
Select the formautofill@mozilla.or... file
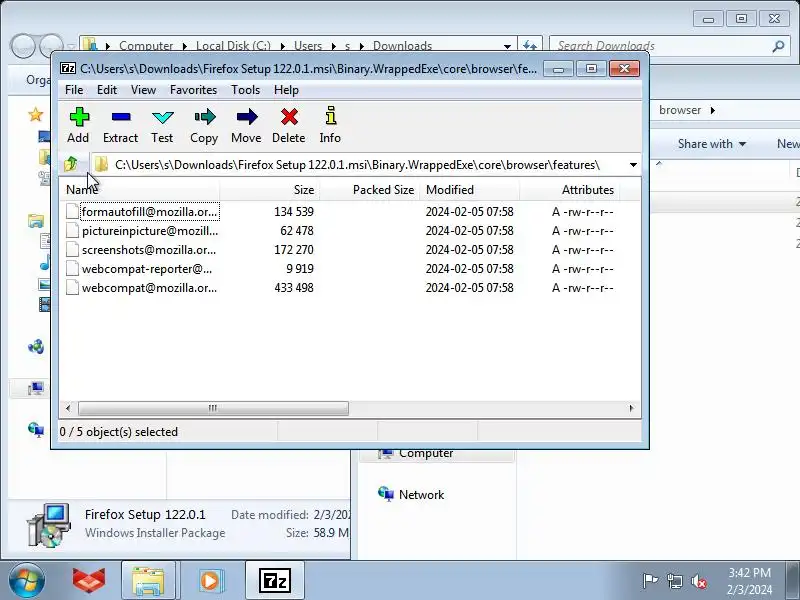149,212
